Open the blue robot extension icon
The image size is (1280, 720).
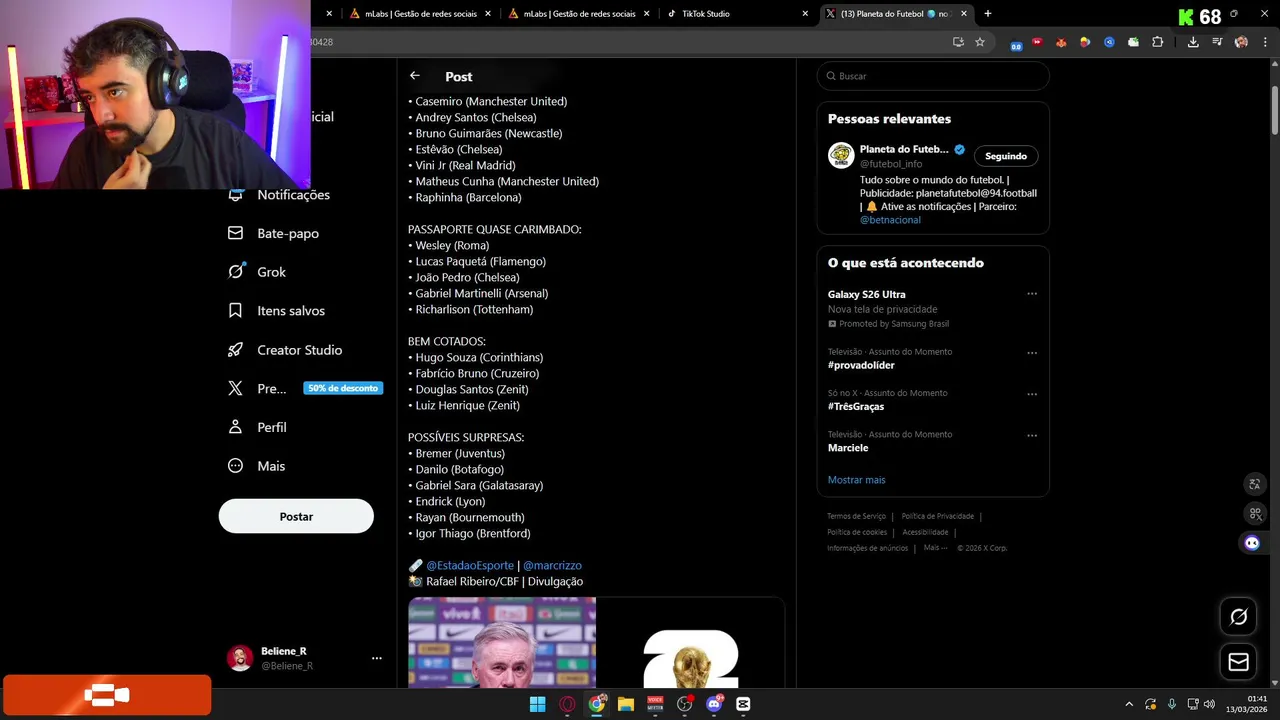tap(1109, 42)
